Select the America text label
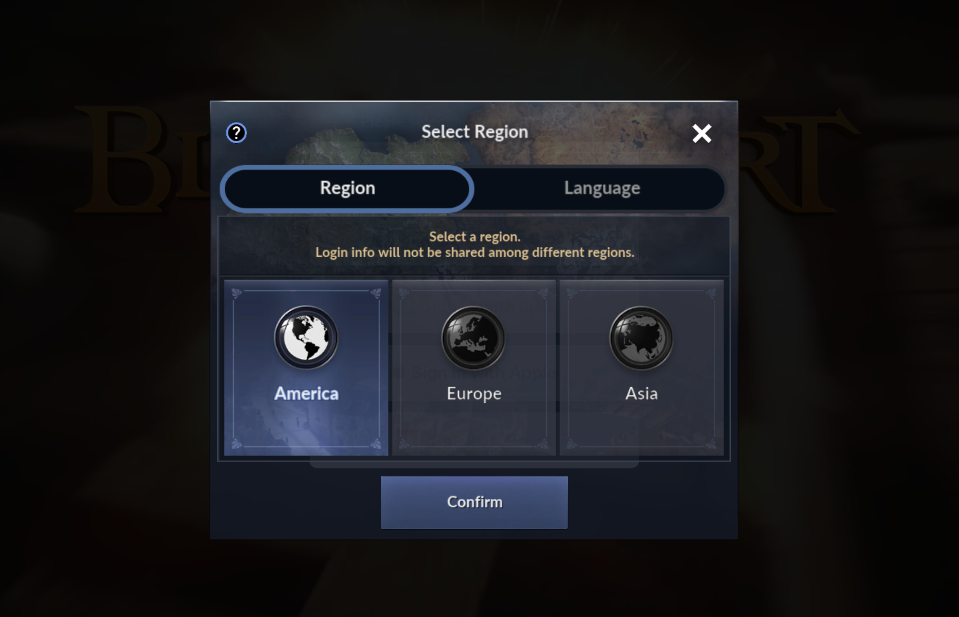 click(306, 393)
